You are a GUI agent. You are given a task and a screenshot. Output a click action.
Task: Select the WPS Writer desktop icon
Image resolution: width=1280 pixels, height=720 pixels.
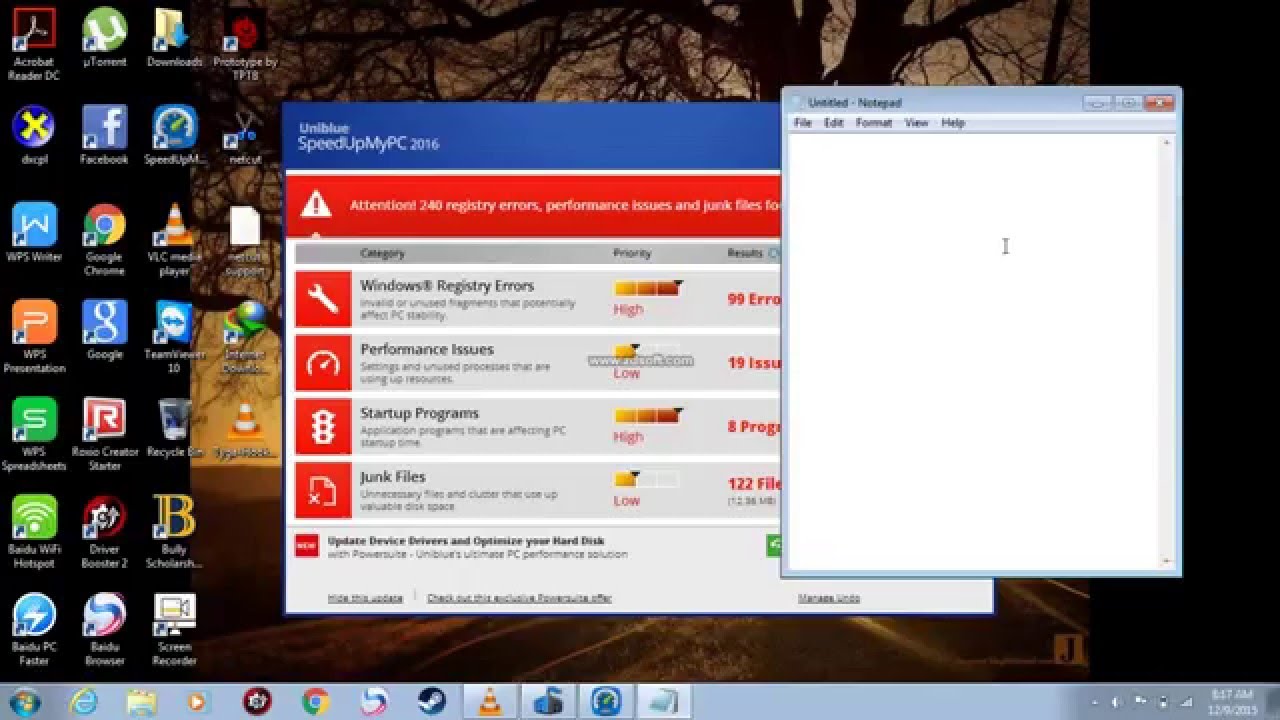[34, 233]
